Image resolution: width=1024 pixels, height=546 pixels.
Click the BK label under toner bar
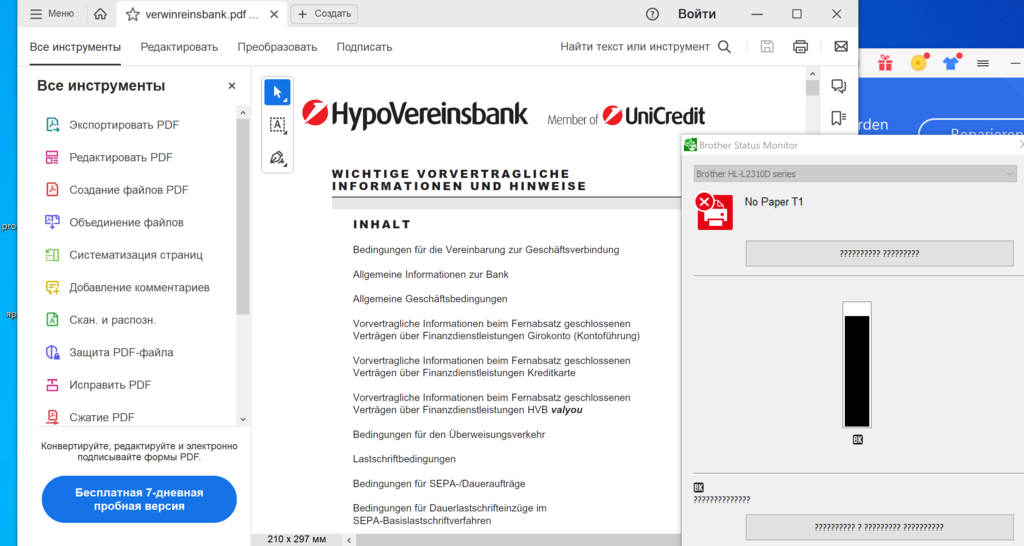point(857,440)
